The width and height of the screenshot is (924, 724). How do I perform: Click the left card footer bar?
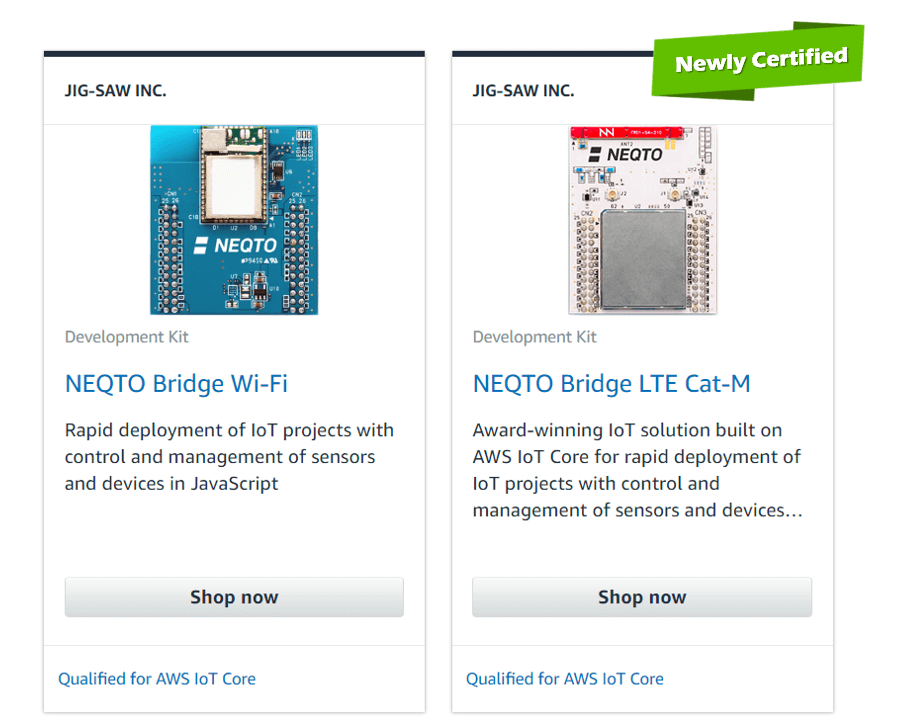[x=234, y=678]
